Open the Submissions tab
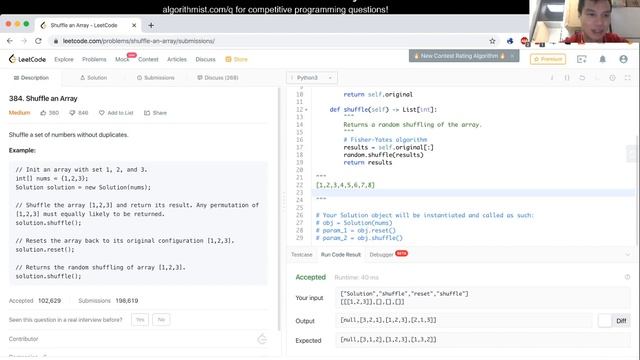The image size is (640, 360). pos(156,78)
